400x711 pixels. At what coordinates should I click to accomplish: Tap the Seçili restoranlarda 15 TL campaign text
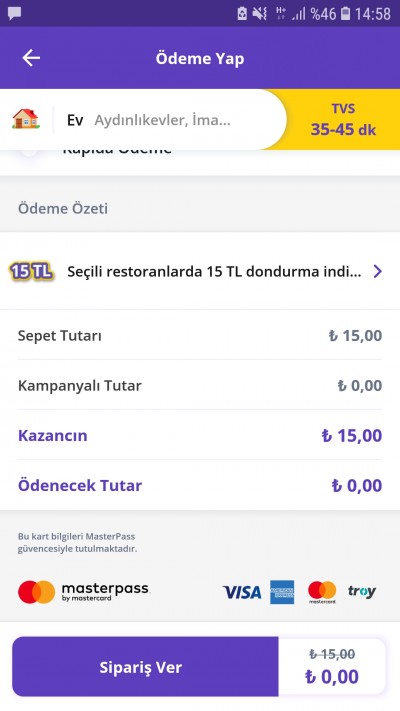coord(214,272)
